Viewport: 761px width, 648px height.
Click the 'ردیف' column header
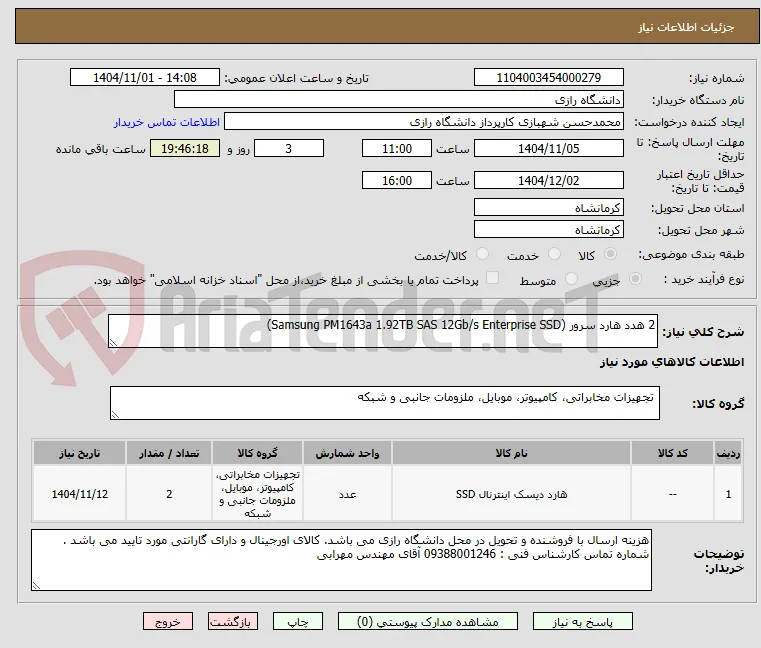pyautogui.click(x=728, y=453)
